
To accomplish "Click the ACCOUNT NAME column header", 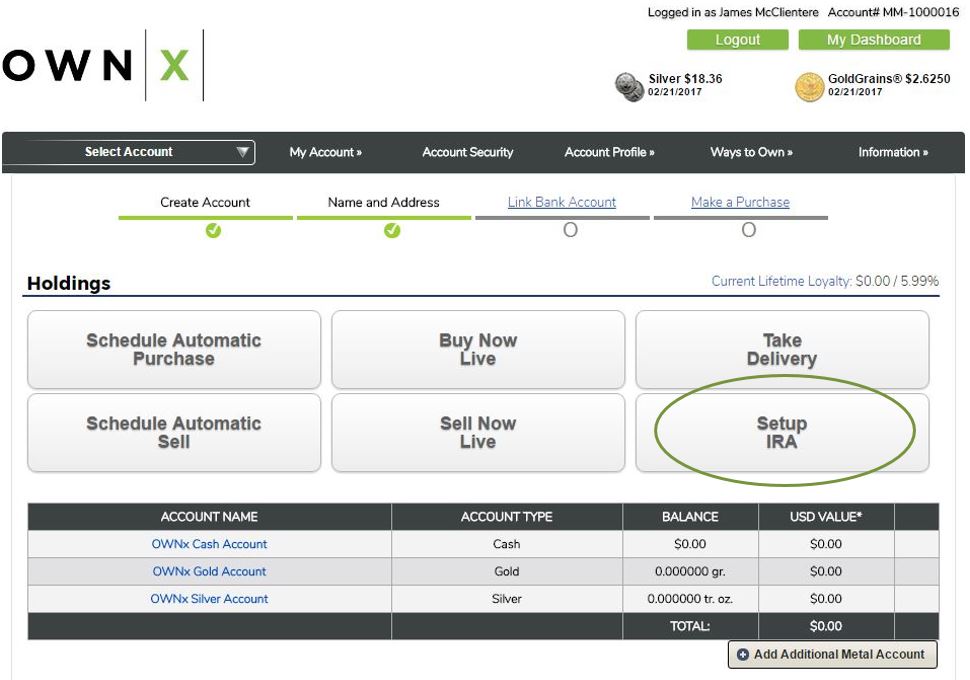I will point(209,517).
